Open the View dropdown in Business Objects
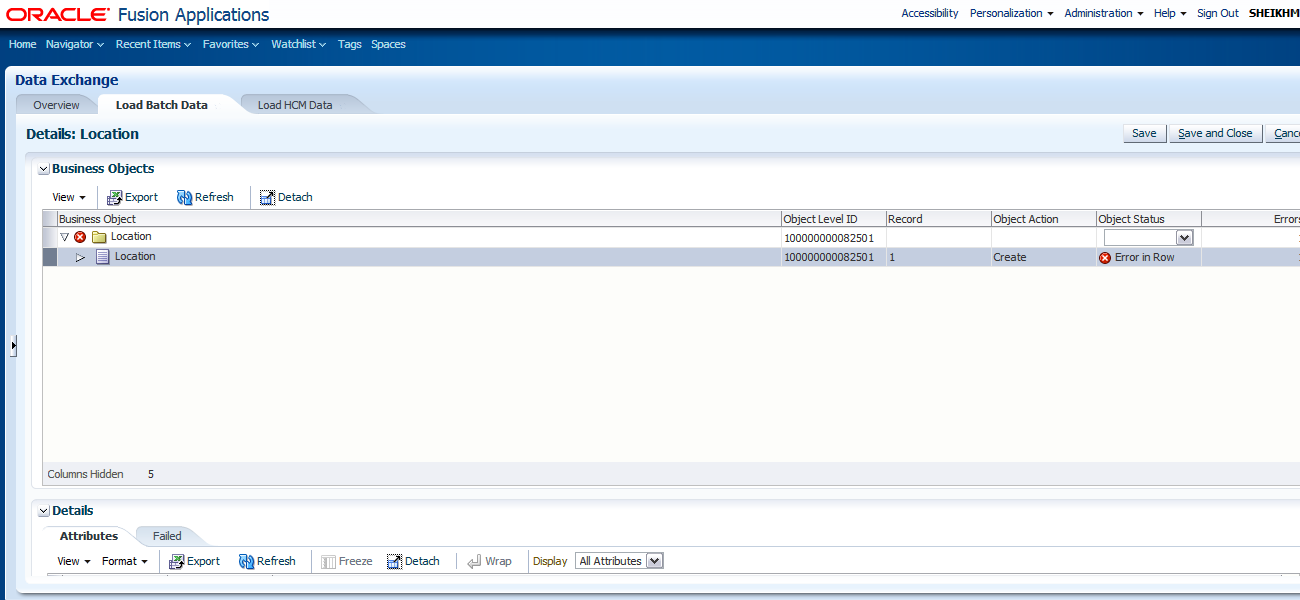 [x=66, y=197]
